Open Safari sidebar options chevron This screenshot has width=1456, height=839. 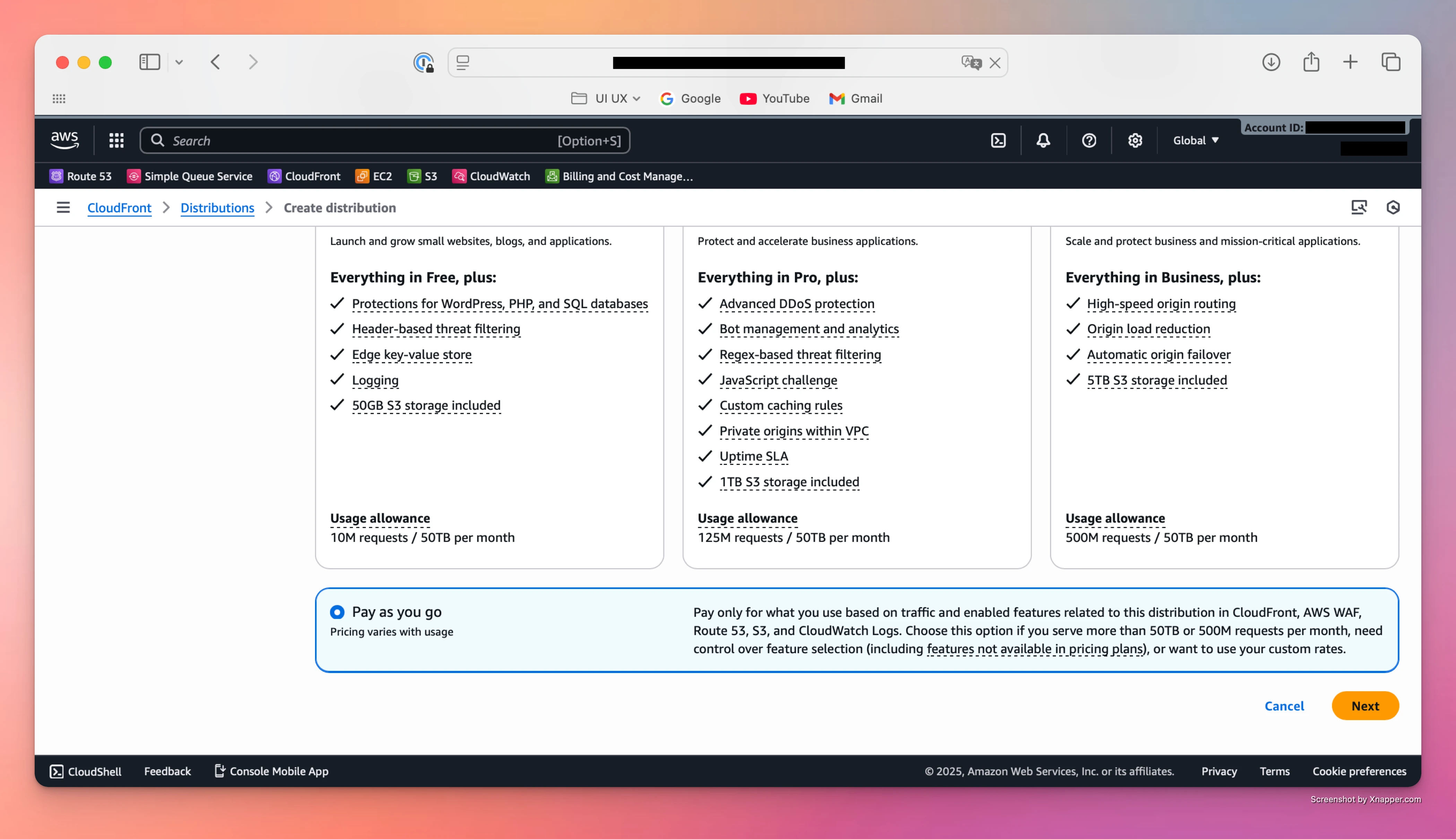tap(179, 62)
